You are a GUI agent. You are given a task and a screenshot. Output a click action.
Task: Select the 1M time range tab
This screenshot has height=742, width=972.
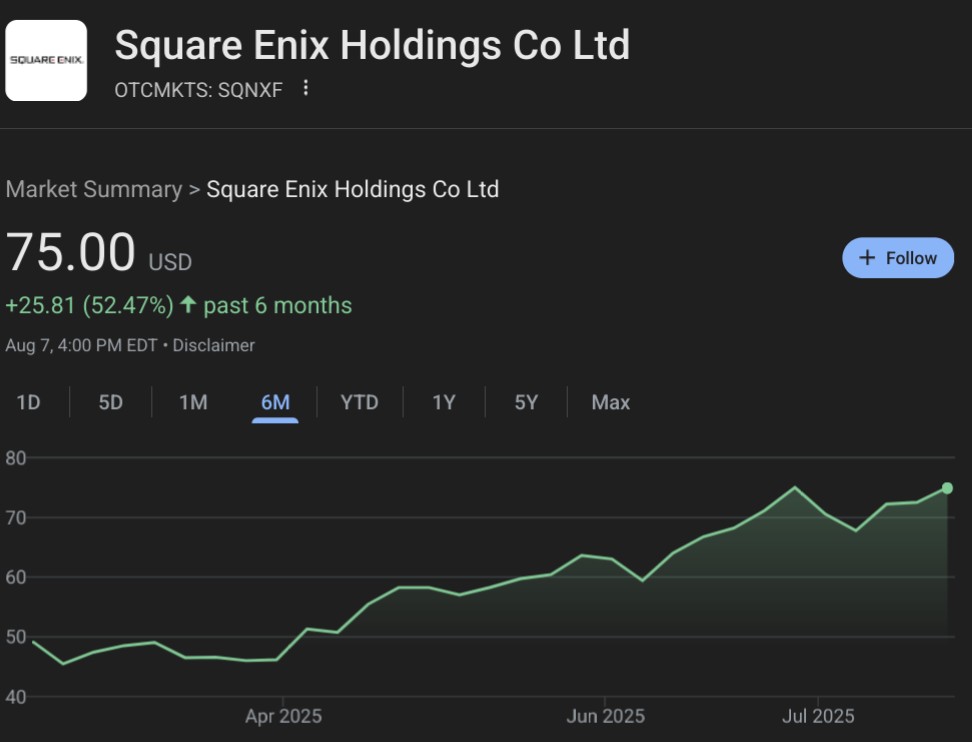[x=193, y=402]
